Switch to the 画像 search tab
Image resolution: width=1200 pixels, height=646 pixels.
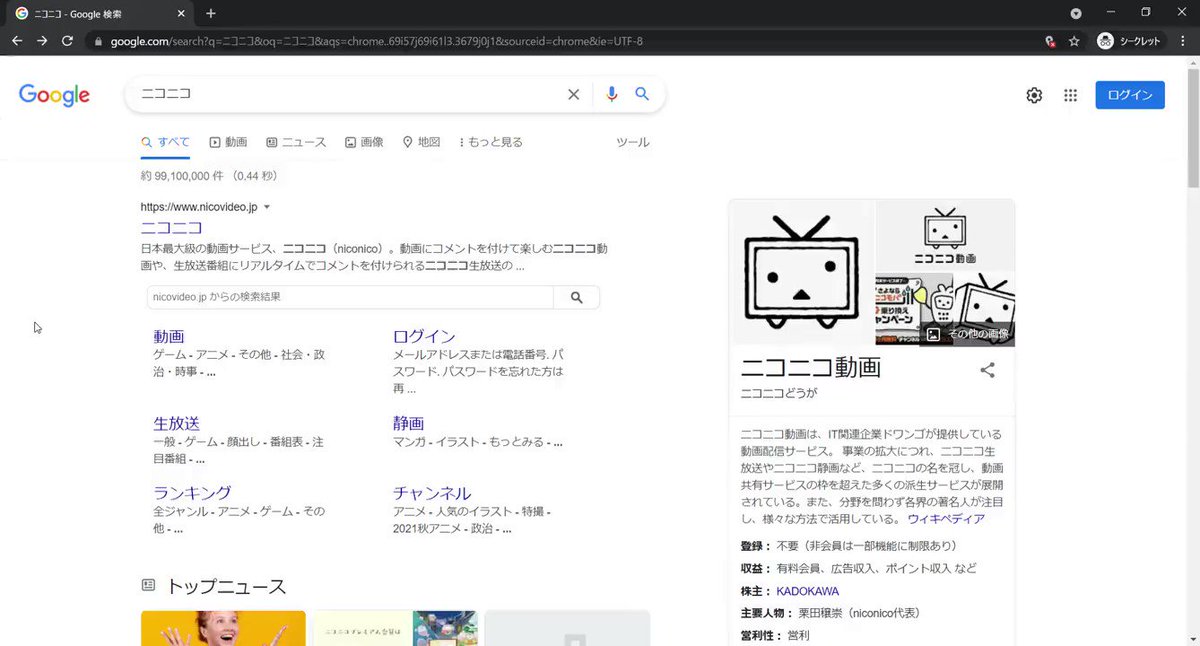click(x=366, y=141)
